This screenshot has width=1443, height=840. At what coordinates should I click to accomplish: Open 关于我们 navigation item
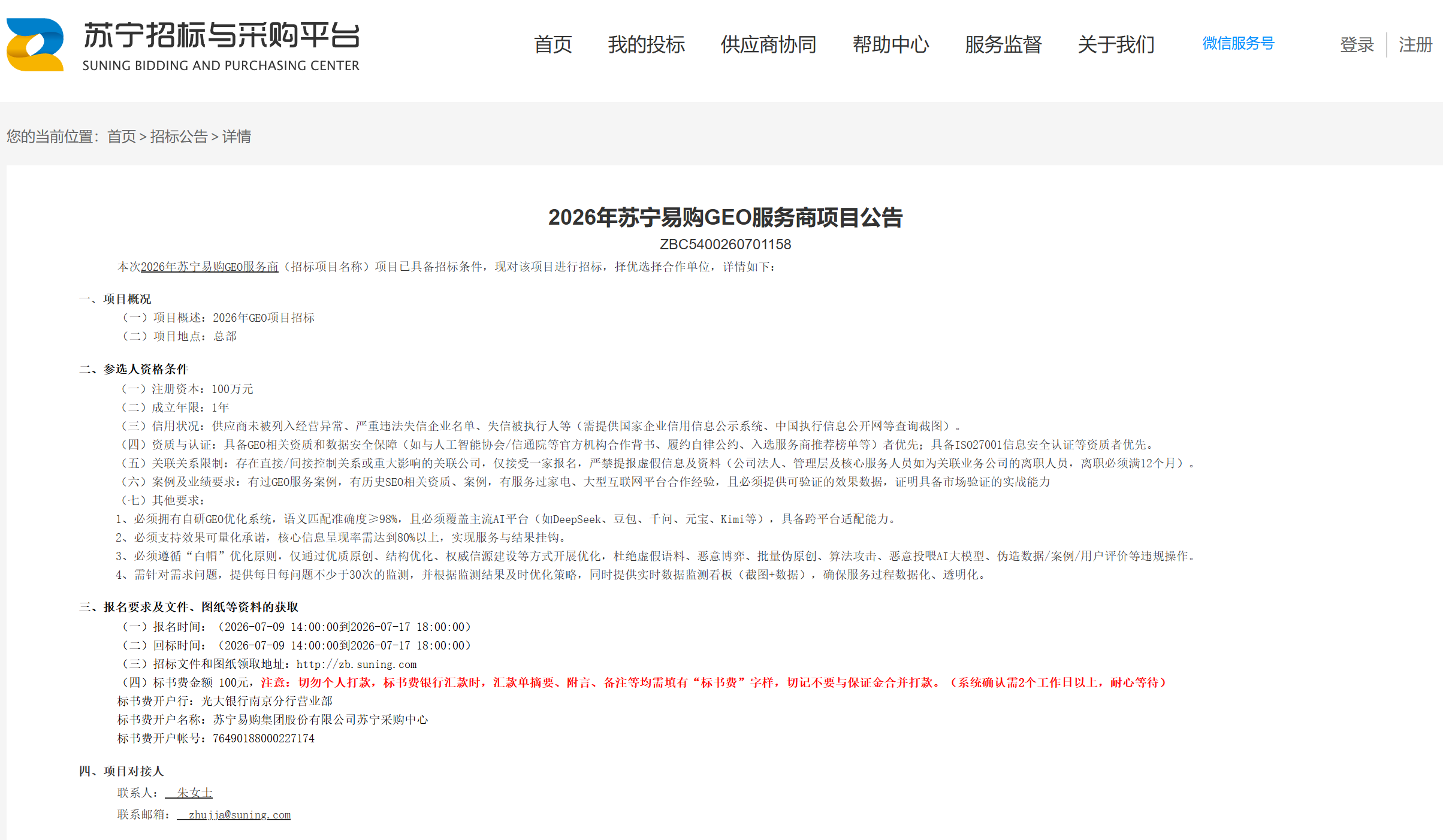[1116, 44]
